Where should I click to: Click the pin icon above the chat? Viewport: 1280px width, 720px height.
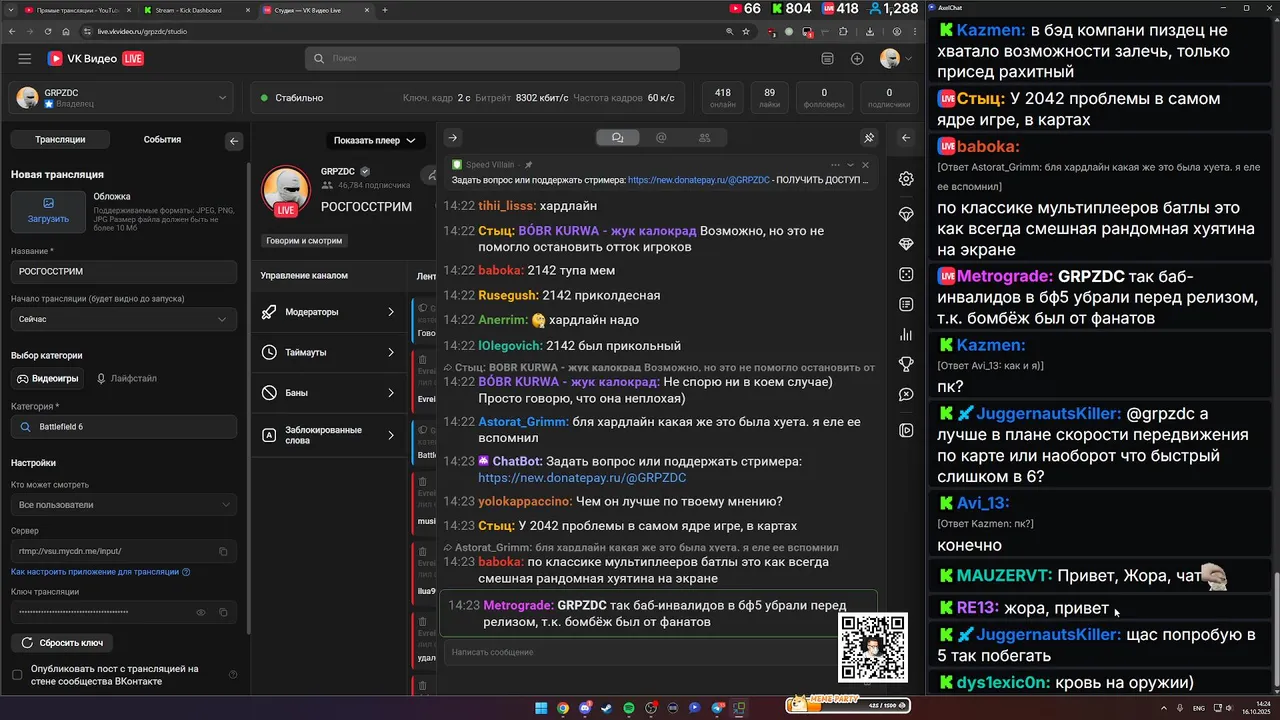pos(869,138)
